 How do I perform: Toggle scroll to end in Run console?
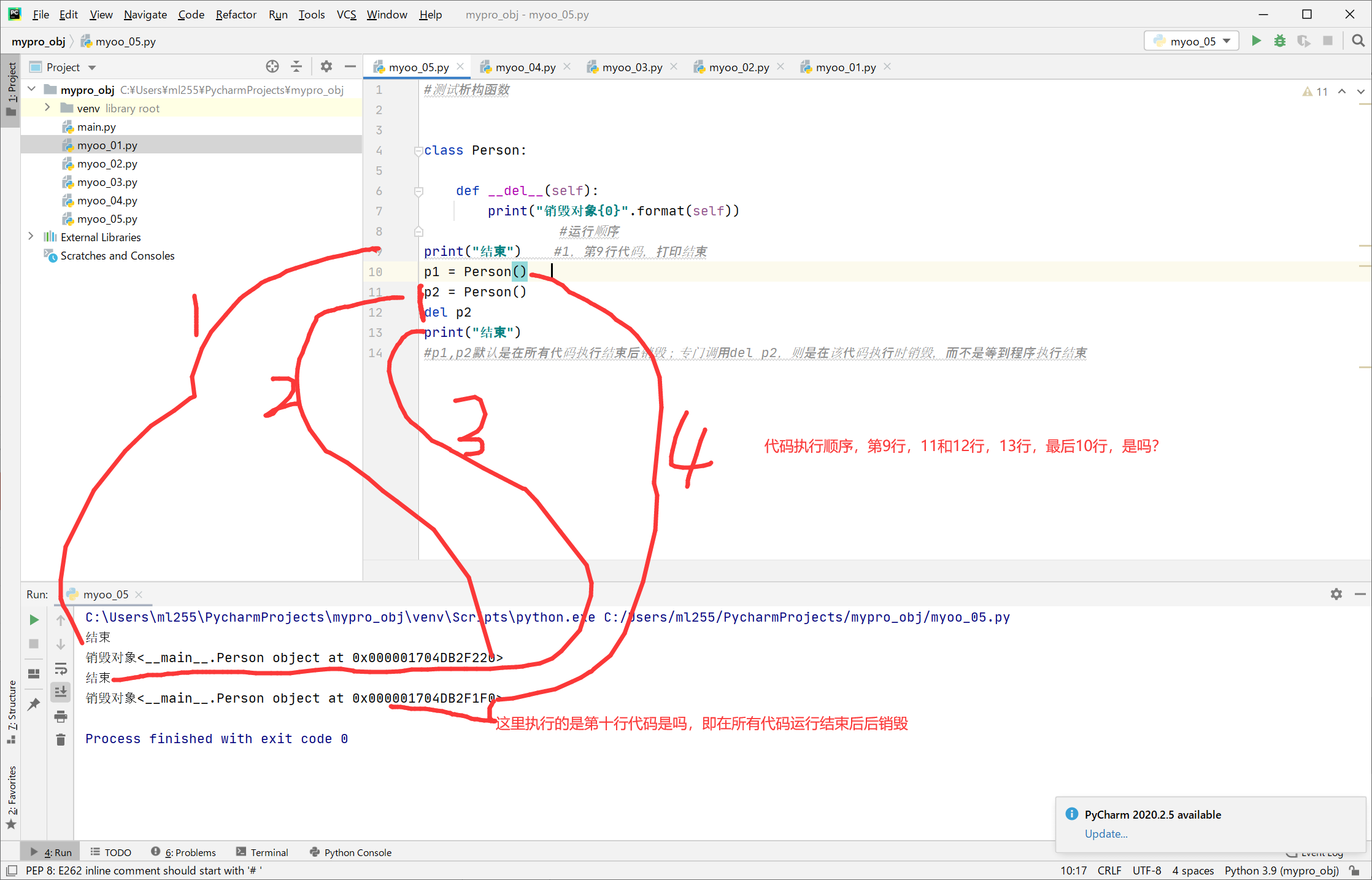coord(61,692)
